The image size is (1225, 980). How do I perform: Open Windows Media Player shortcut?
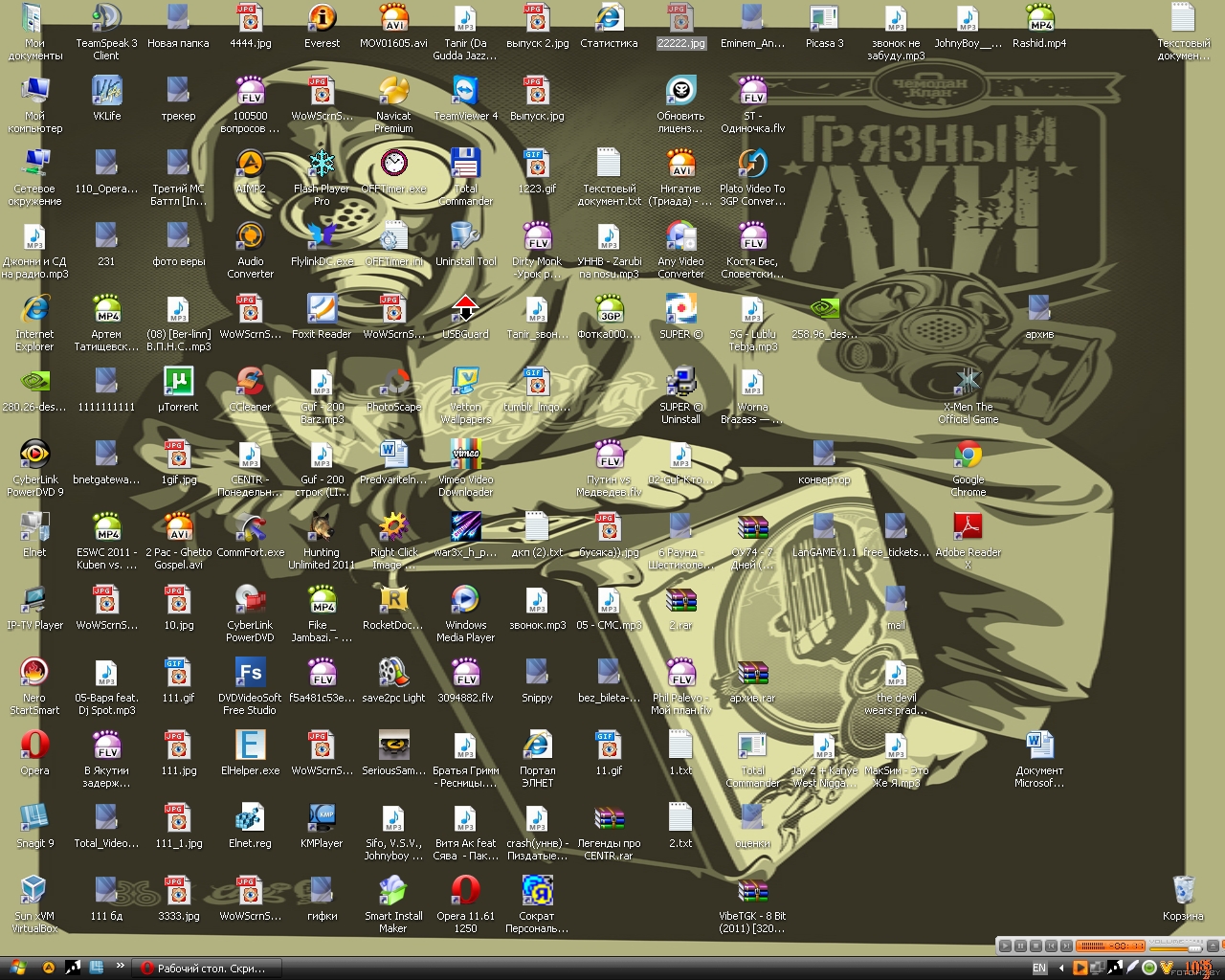point(465,613)
